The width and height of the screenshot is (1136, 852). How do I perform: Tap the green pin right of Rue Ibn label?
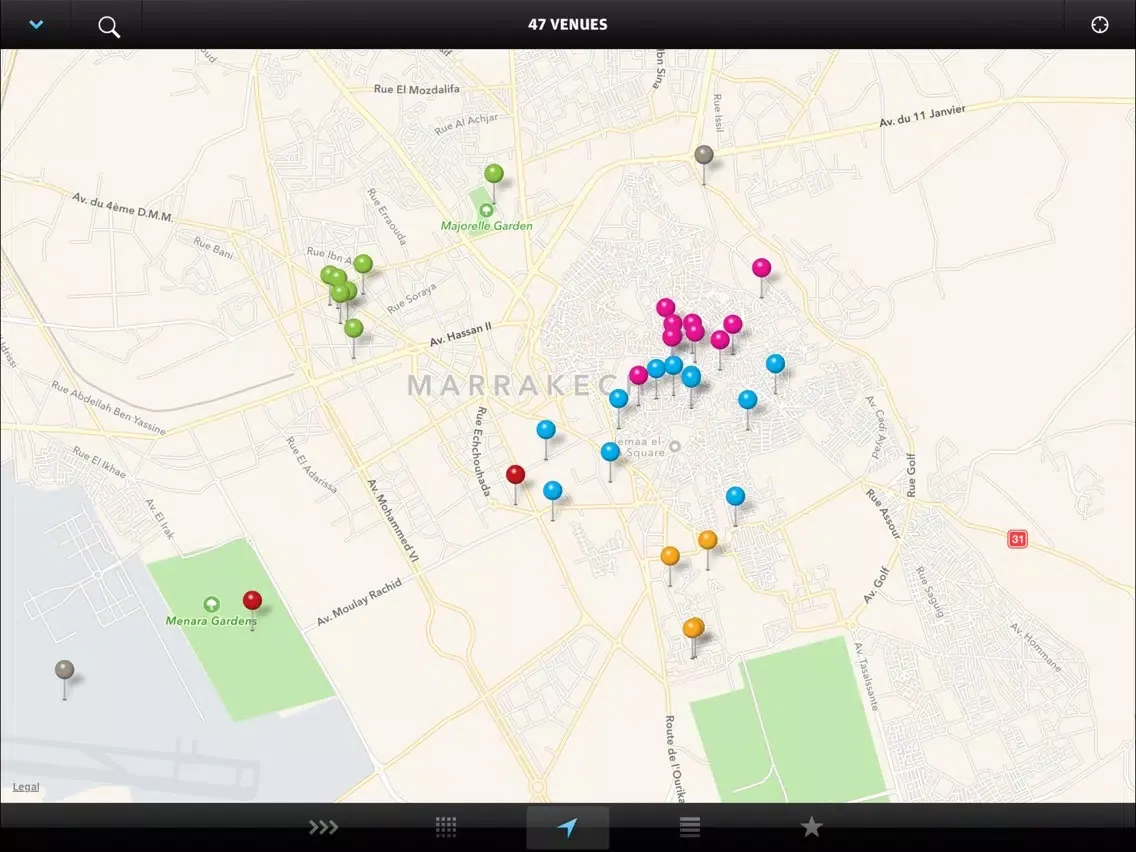coord(363,264)
